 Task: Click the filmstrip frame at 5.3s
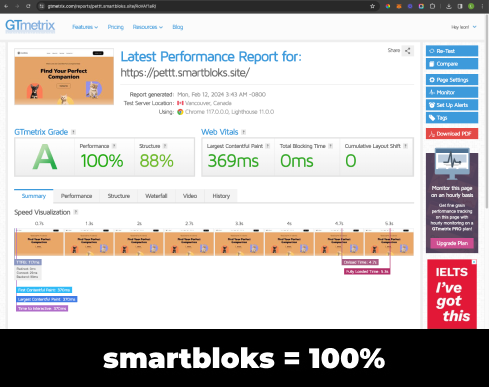389,242
